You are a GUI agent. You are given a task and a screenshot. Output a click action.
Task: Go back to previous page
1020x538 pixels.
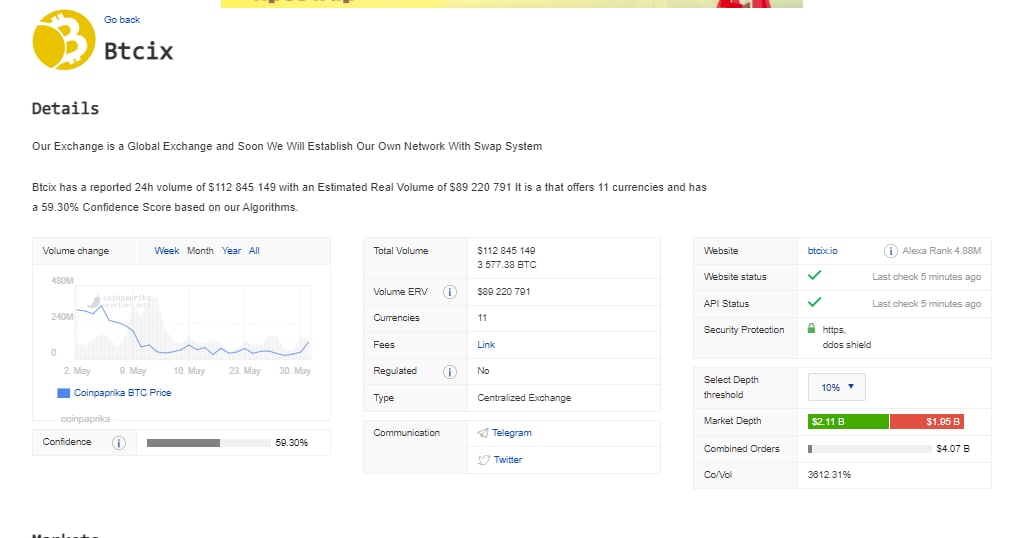[122, 20]
